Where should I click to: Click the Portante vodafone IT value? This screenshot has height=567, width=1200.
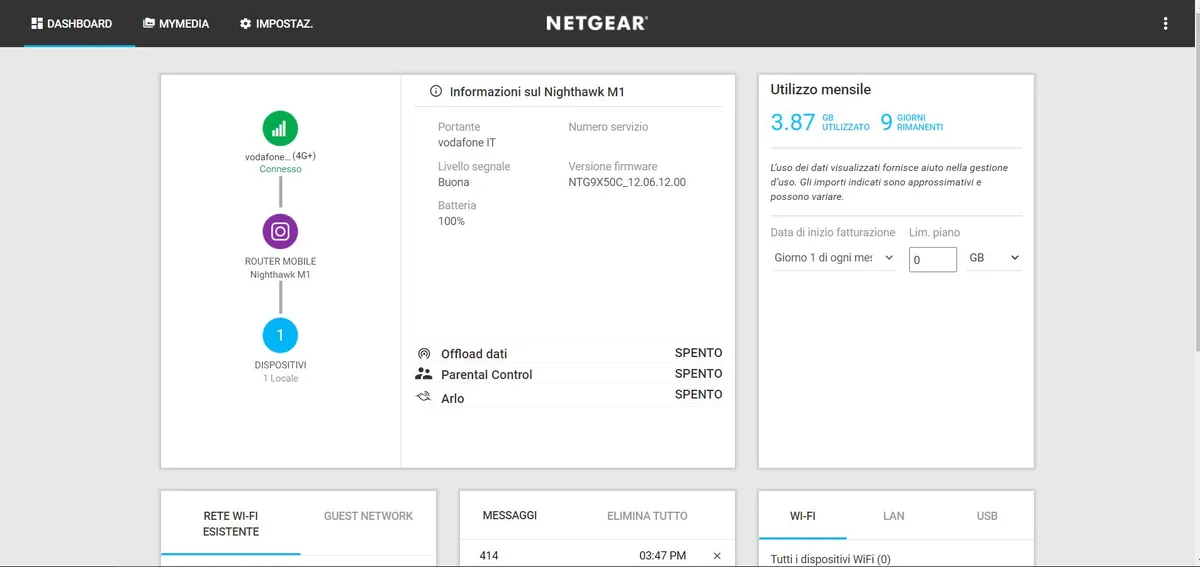click(467, 143)
